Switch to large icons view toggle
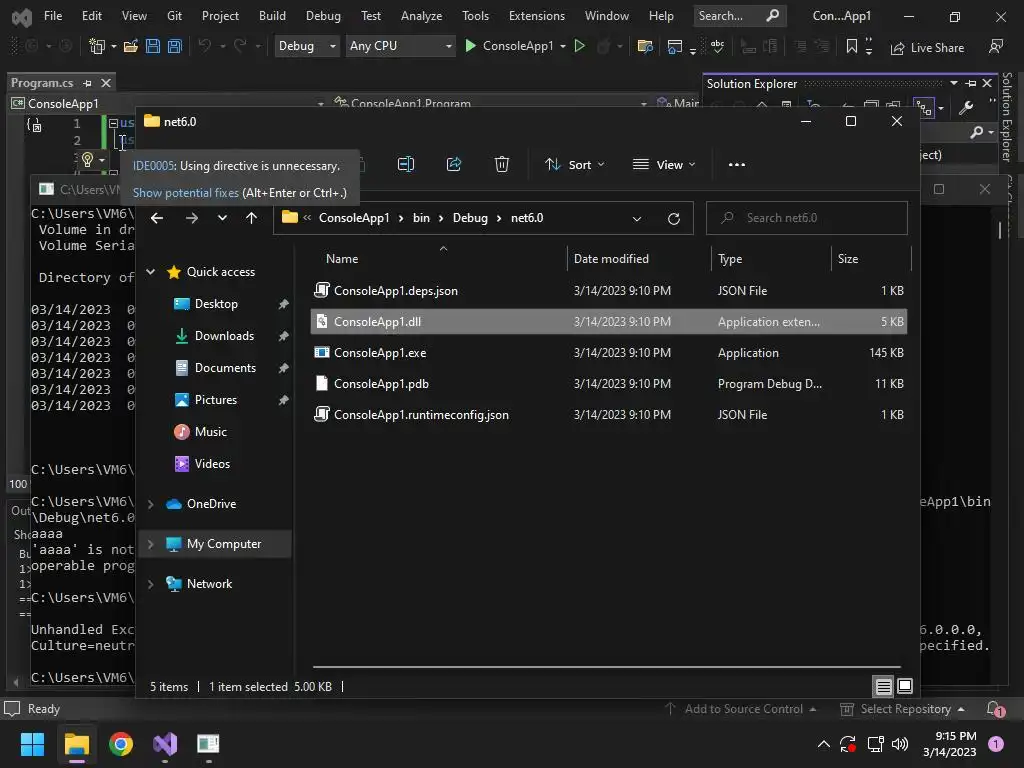This screenshot has width=1024, height=768. click(x=904, y=686)
